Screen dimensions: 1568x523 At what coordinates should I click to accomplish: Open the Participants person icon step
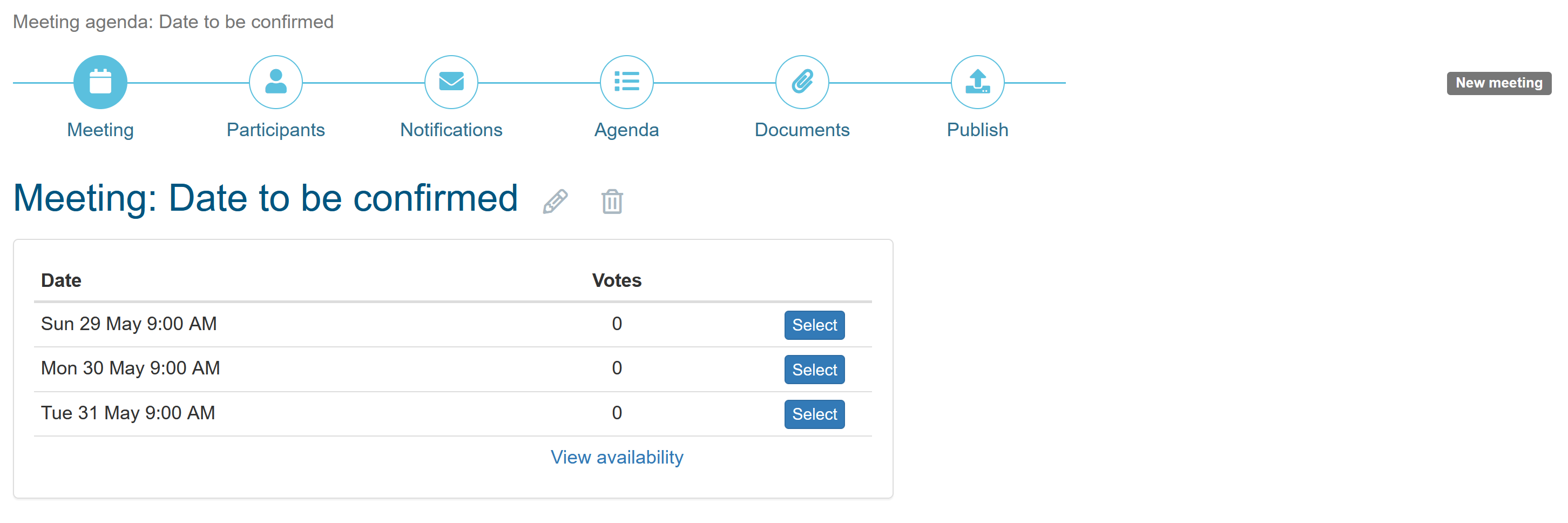click(276, 82)
